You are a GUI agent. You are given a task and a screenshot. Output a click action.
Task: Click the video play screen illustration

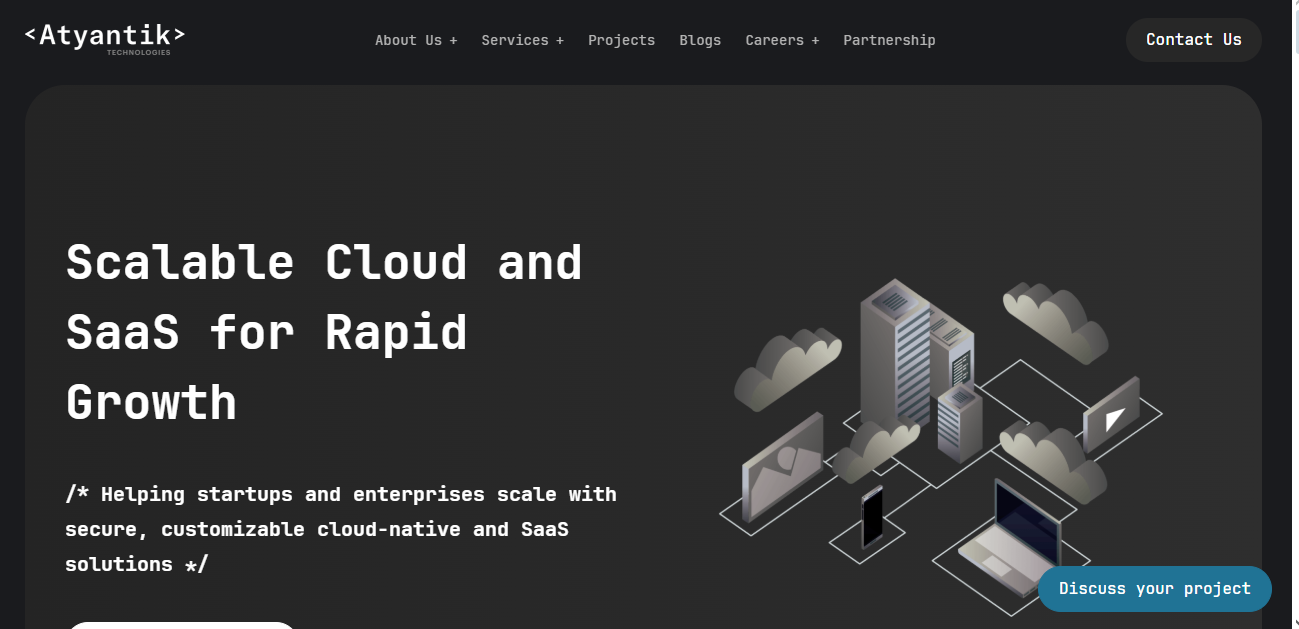[1112, 415]
